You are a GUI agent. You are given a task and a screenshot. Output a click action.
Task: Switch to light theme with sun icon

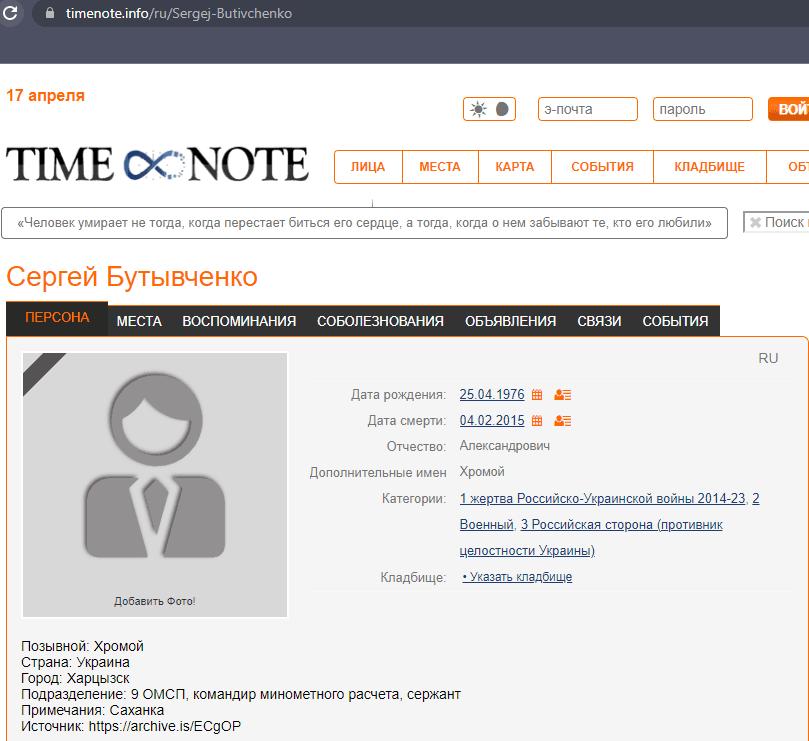478,109
